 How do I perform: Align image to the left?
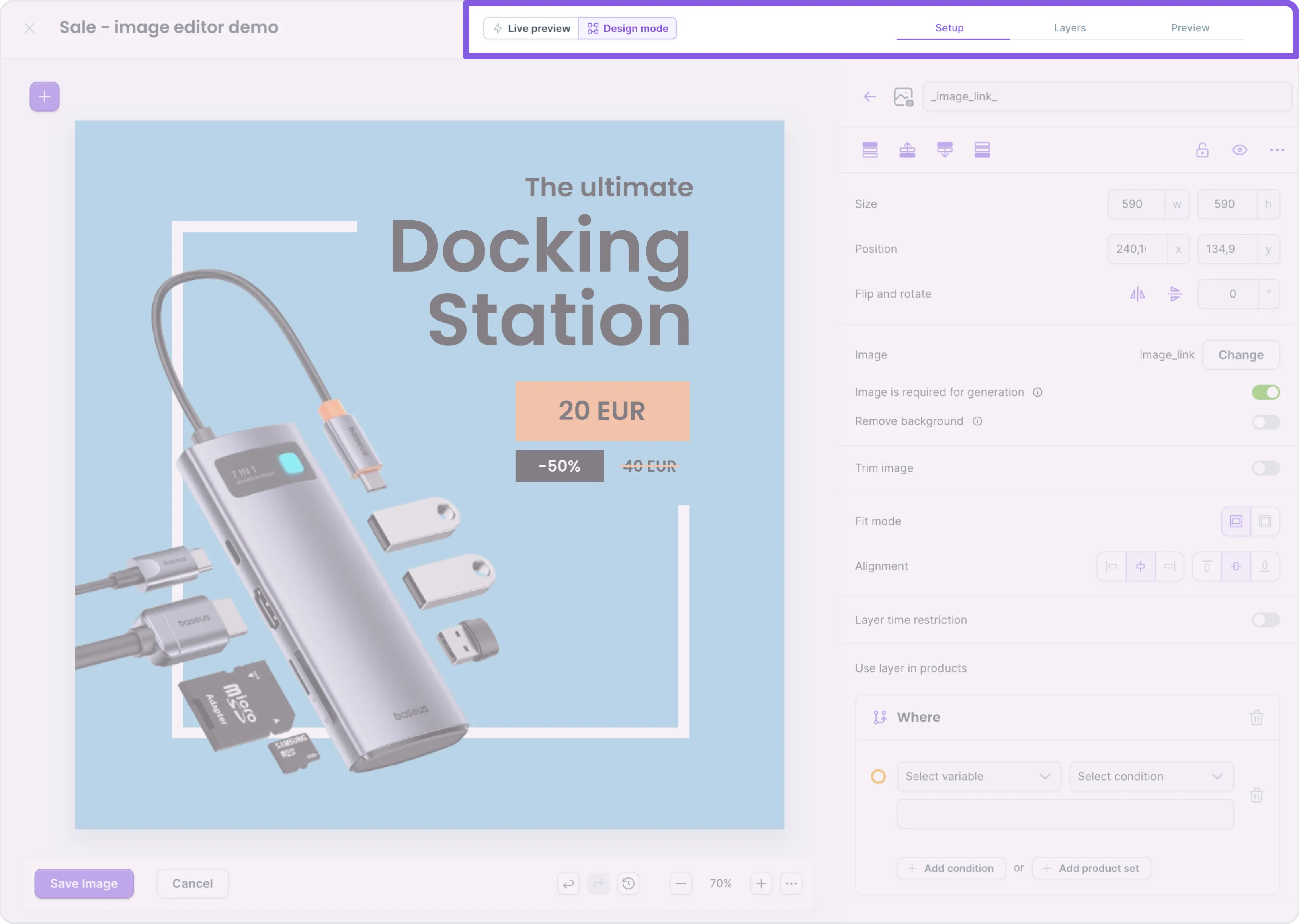point(1112,566)
